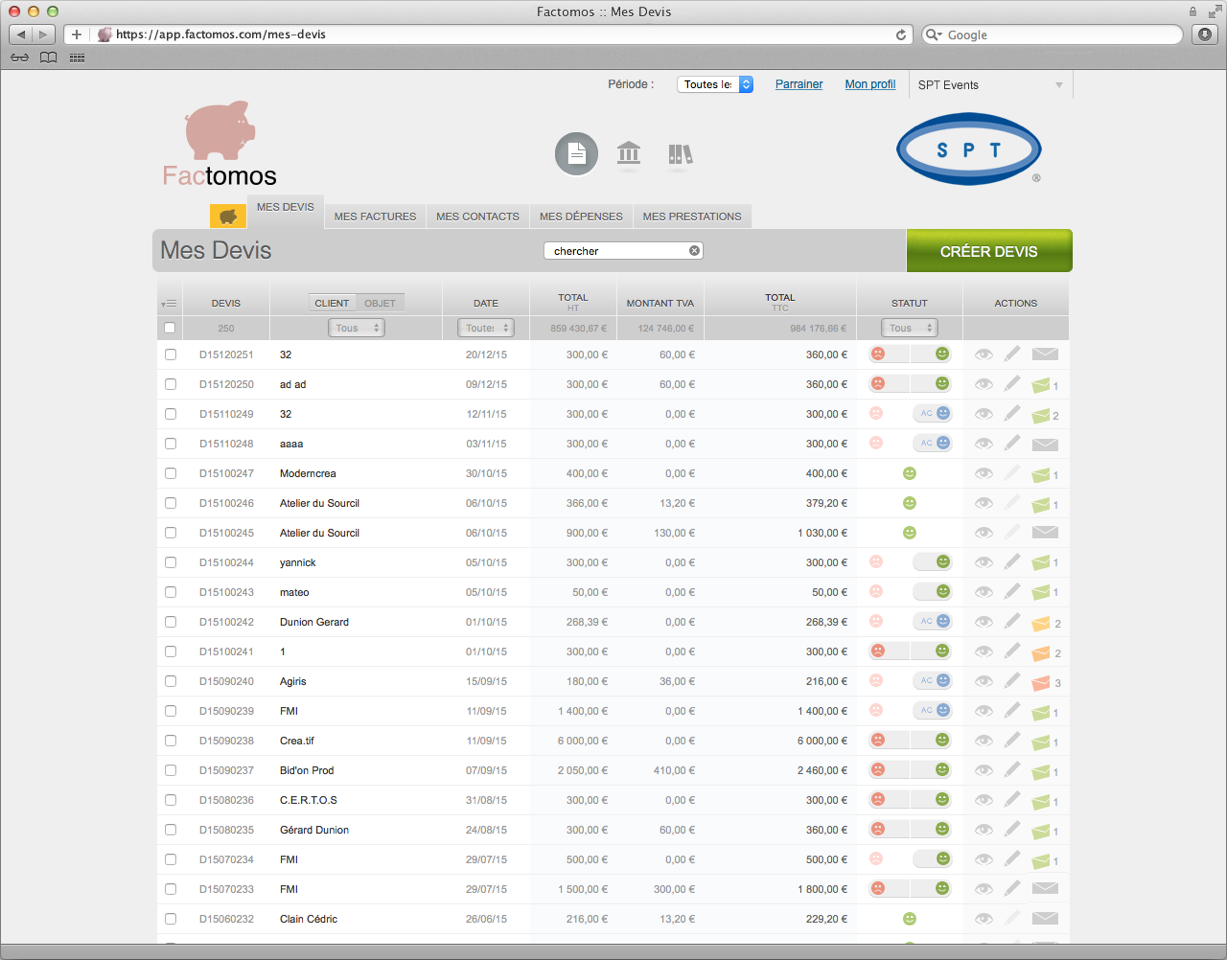
Task: Clear the search field with the X icon
Action: pos(694,251)
